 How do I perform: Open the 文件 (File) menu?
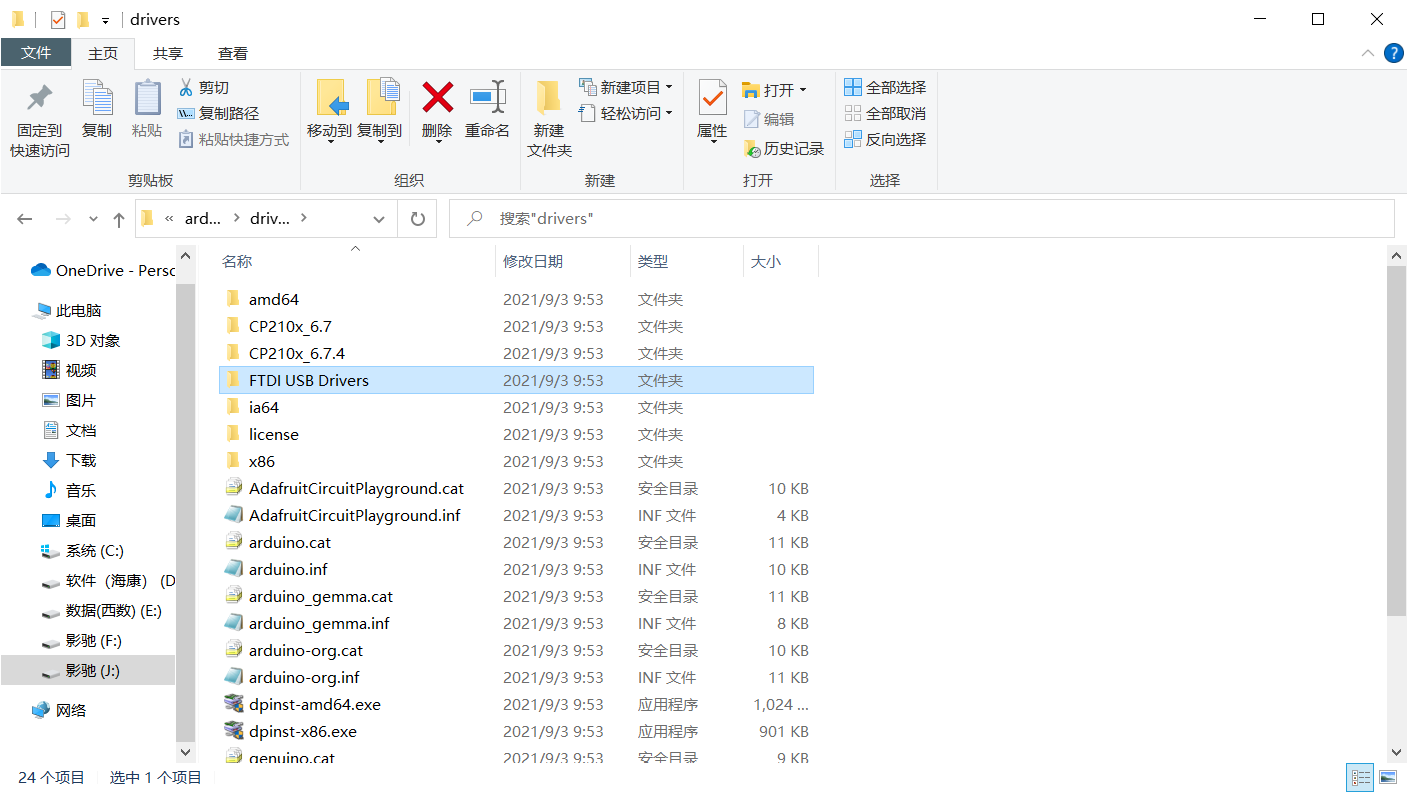point(36,53)
